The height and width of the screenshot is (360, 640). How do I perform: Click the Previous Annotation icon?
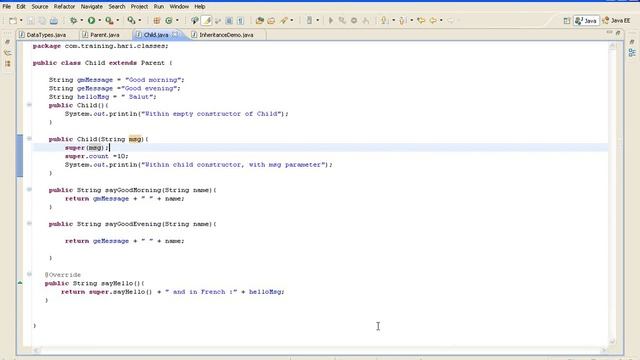(402, 20)
